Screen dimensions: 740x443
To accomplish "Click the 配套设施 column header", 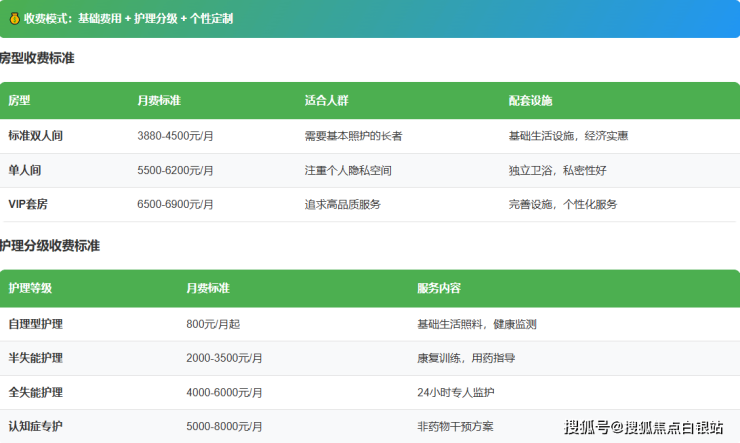I will [x=530, y=101].
